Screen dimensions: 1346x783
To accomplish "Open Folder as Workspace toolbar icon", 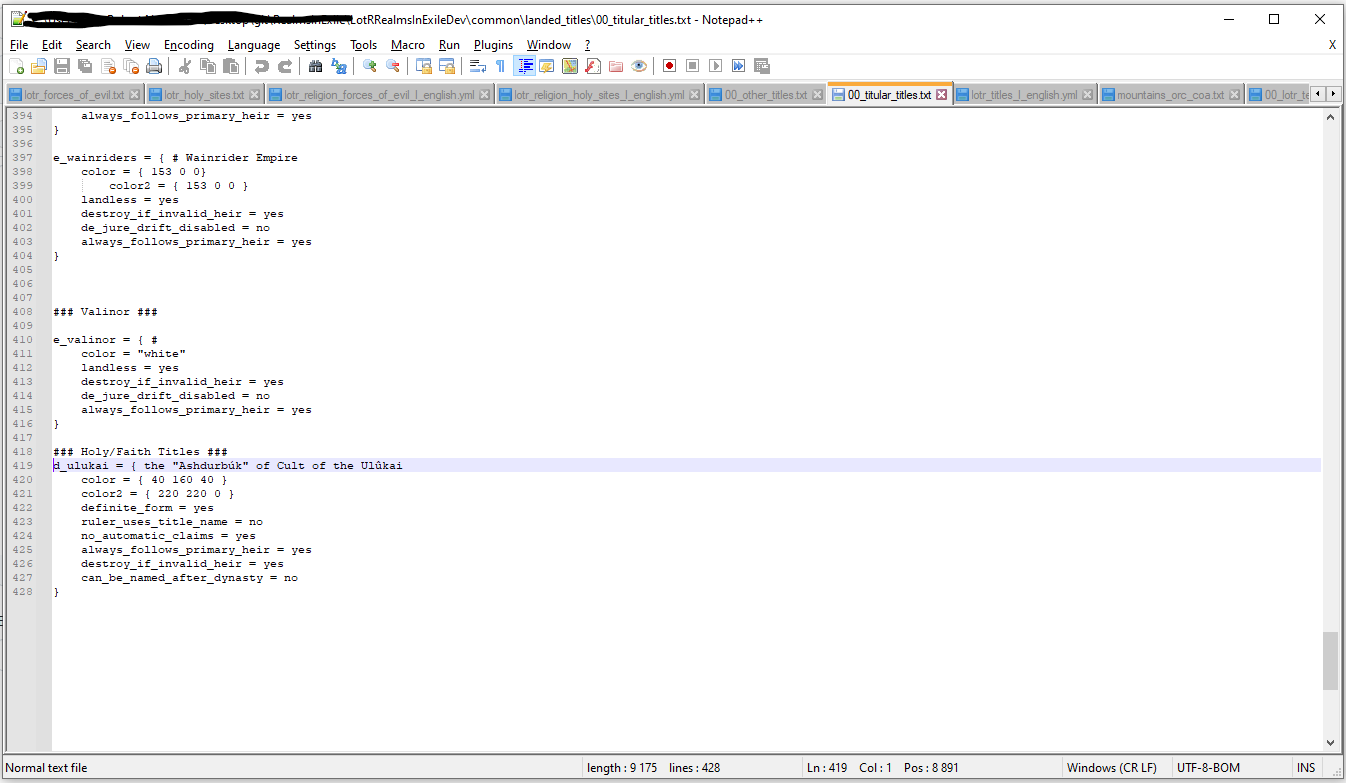I will point(616,66).
